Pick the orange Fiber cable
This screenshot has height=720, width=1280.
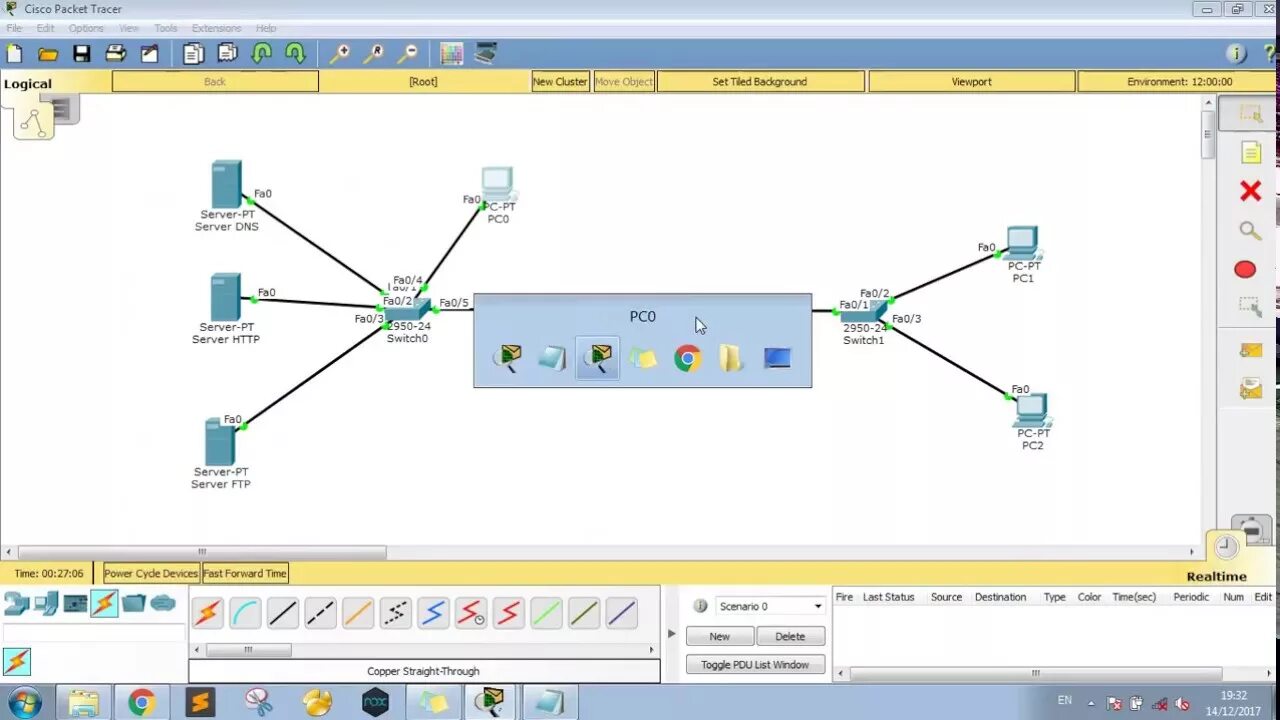coord(358,613)
